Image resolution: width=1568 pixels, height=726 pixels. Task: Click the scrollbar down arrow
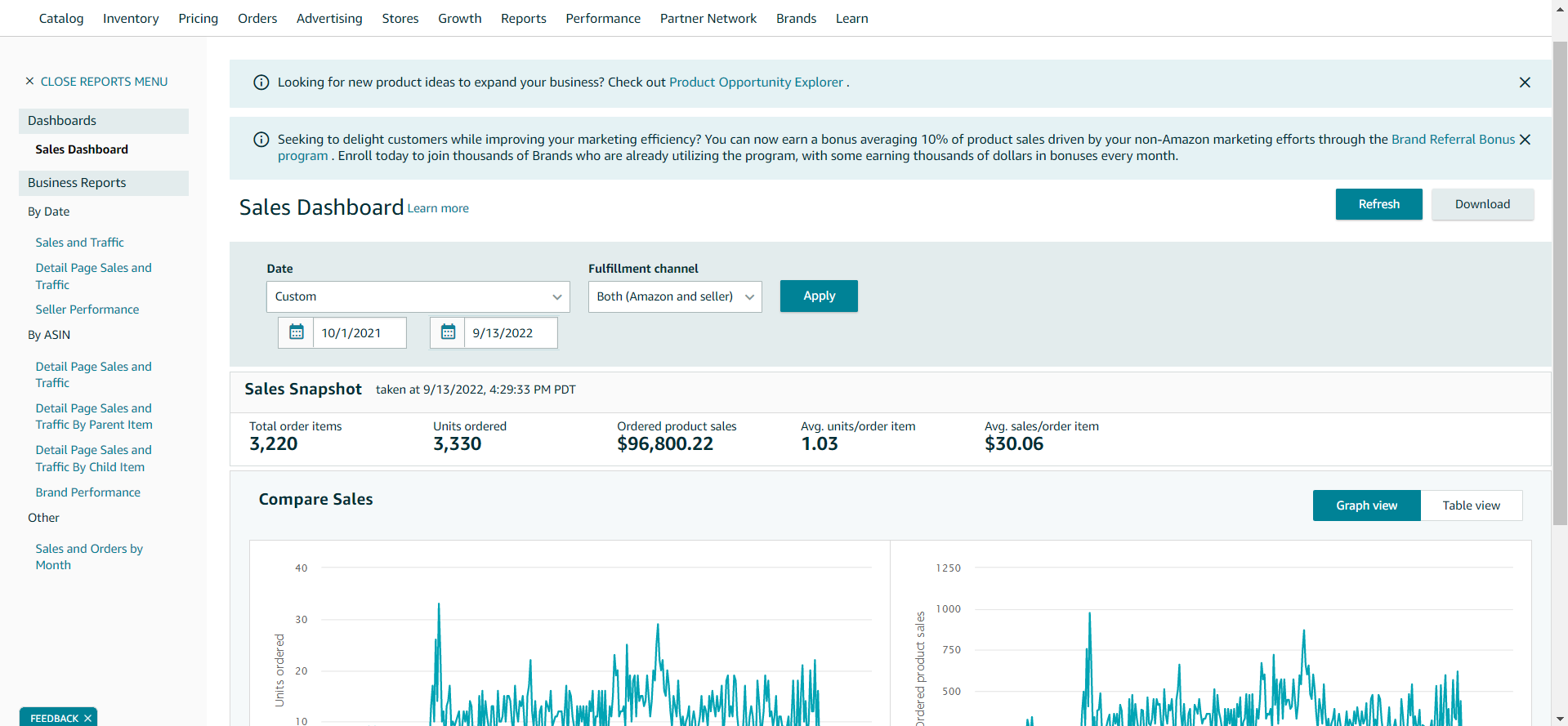point(1560,719)
